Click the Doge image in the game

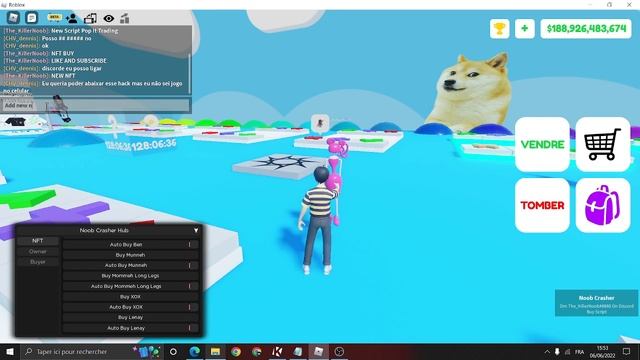click(471, 89)
